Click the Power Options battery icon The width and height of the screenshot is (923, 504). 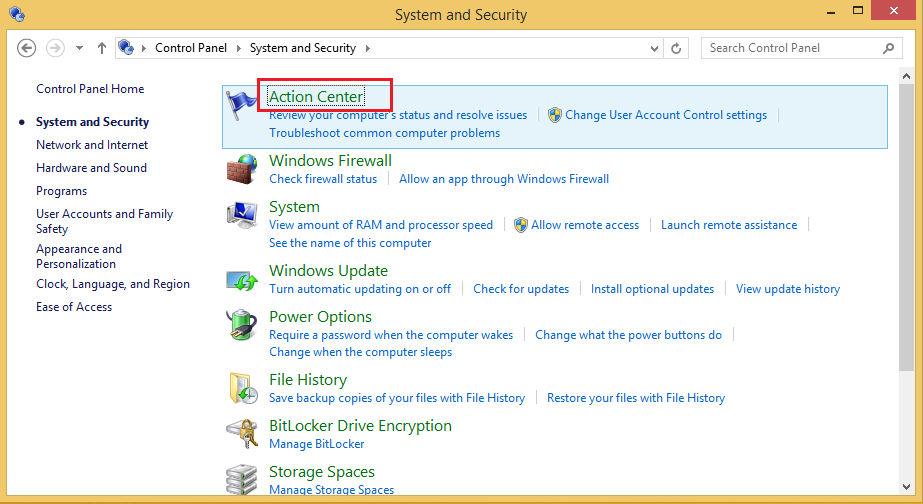[x=242, y=325]
